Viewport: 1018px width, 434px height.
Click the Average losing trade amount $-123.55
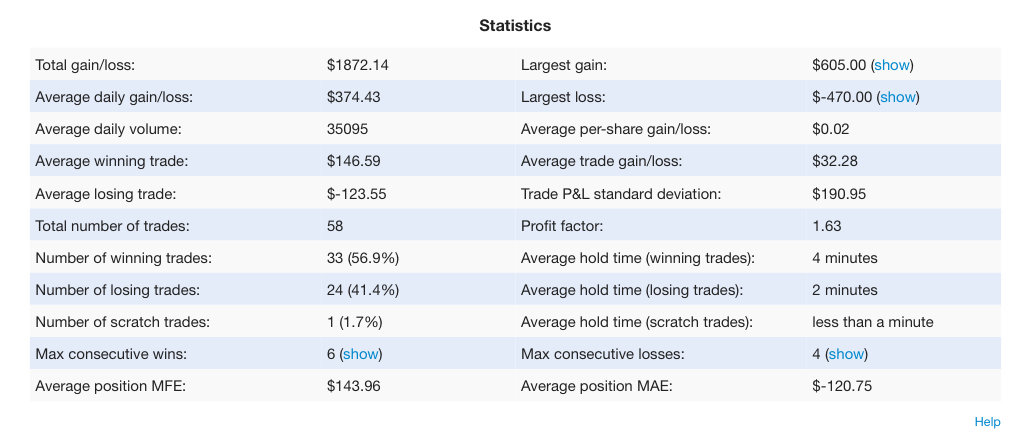(x=356, y=194)
